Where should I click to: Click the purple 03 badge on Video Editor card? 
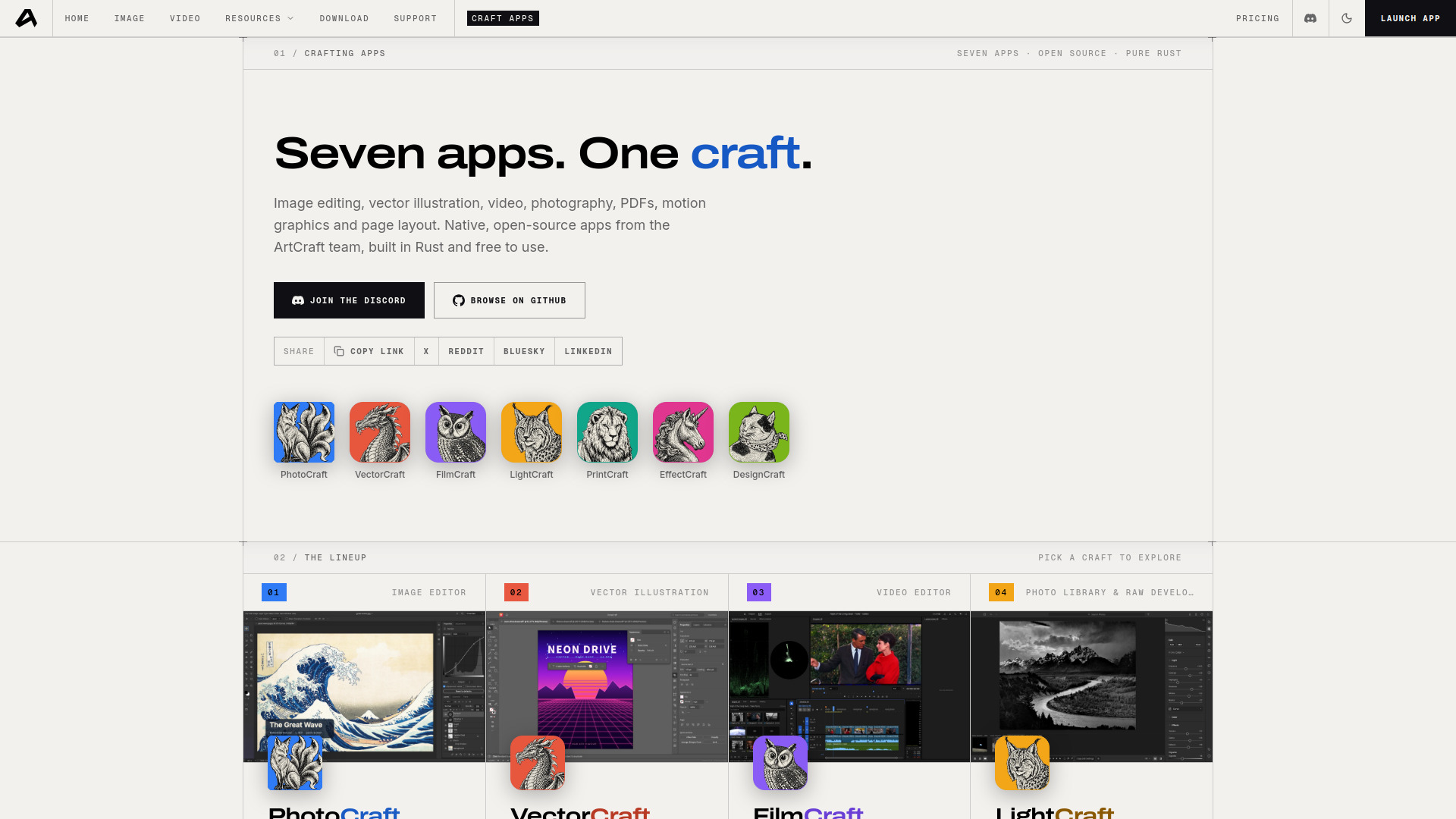pyautogui.click(x=759, y=592)
